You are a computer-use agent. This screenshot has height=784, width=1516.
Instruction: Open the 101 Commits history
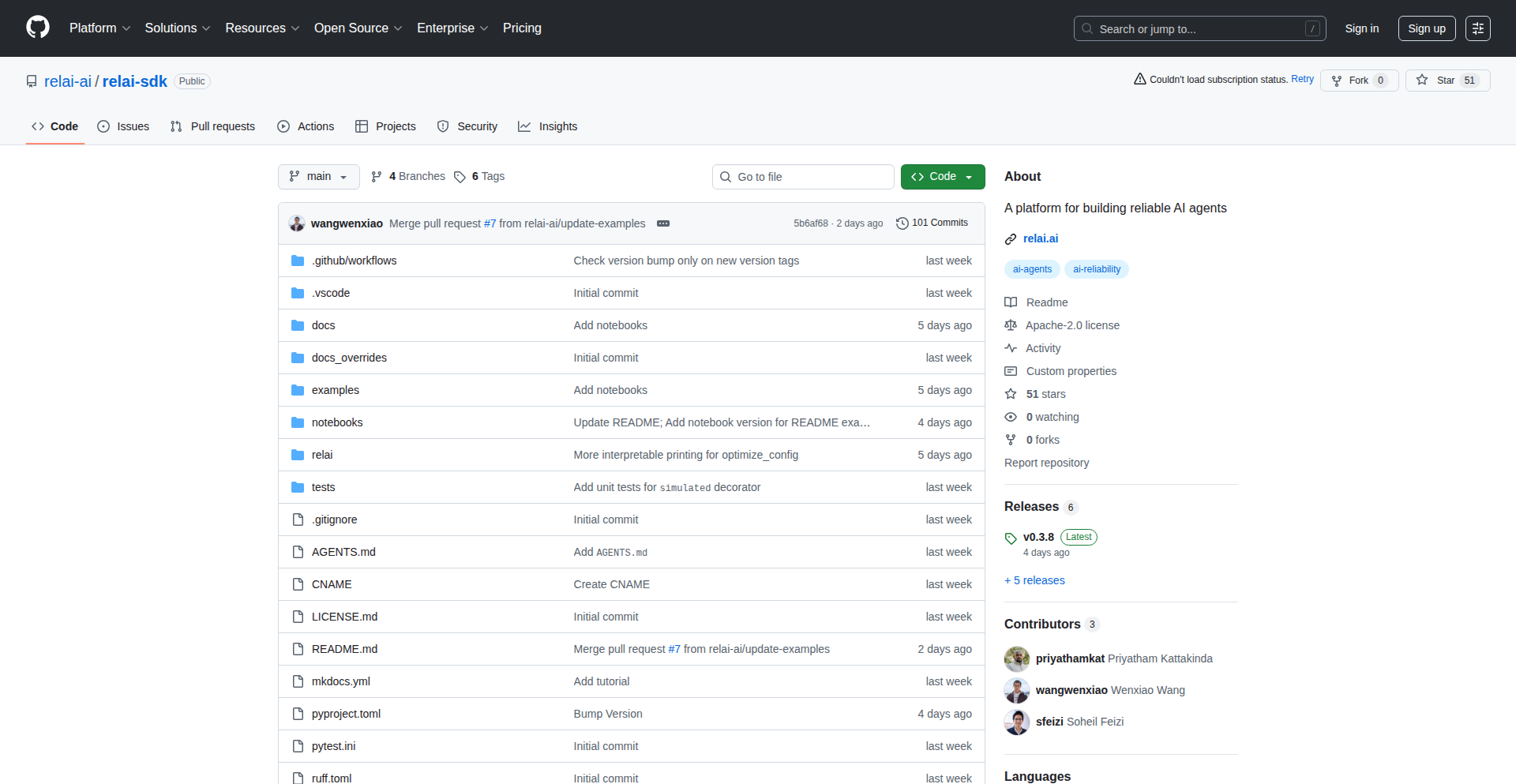pos(932,223)
